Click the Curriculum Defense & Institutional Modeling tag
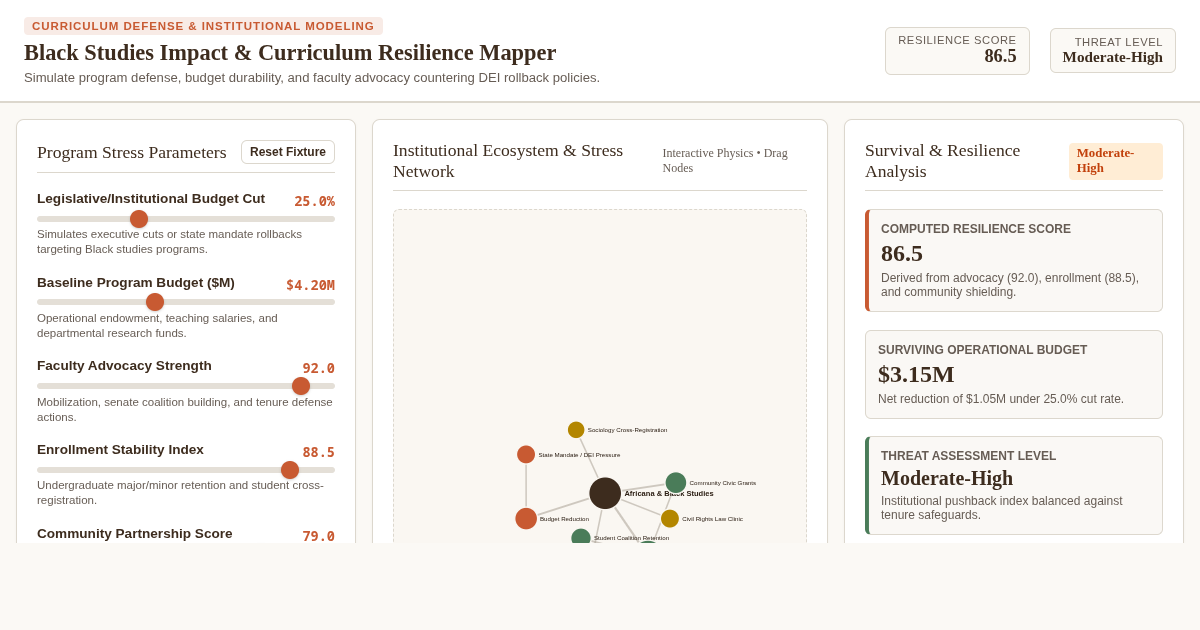This screenshot has width=1200, height=630. tap(203, 26)
